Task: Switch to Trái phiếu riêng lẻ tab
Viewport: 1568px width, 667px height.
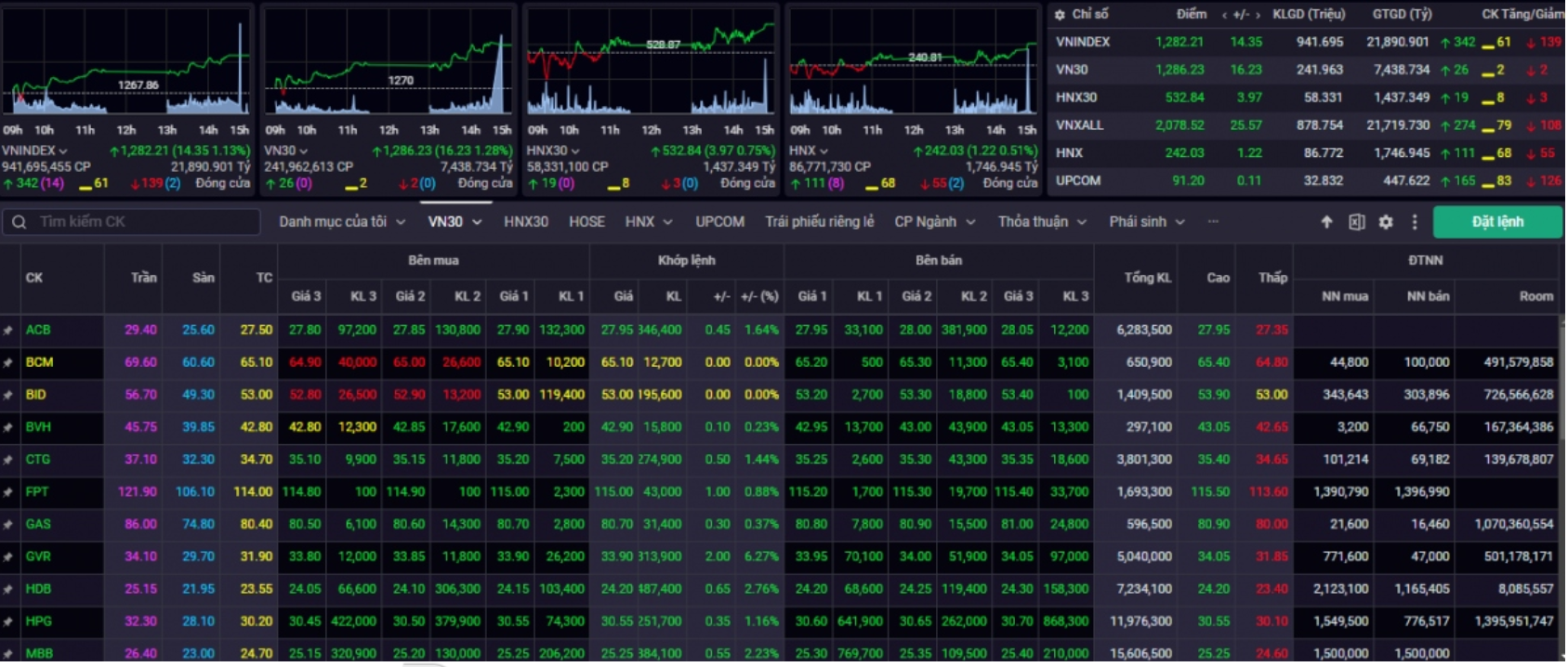Action: click(819, 222)
